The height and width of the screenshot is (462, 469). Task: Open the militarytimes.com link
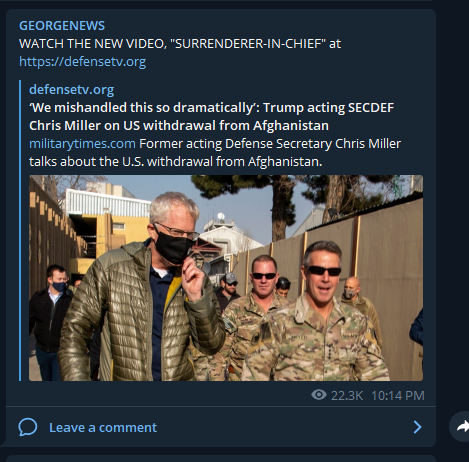coord(82,144)
